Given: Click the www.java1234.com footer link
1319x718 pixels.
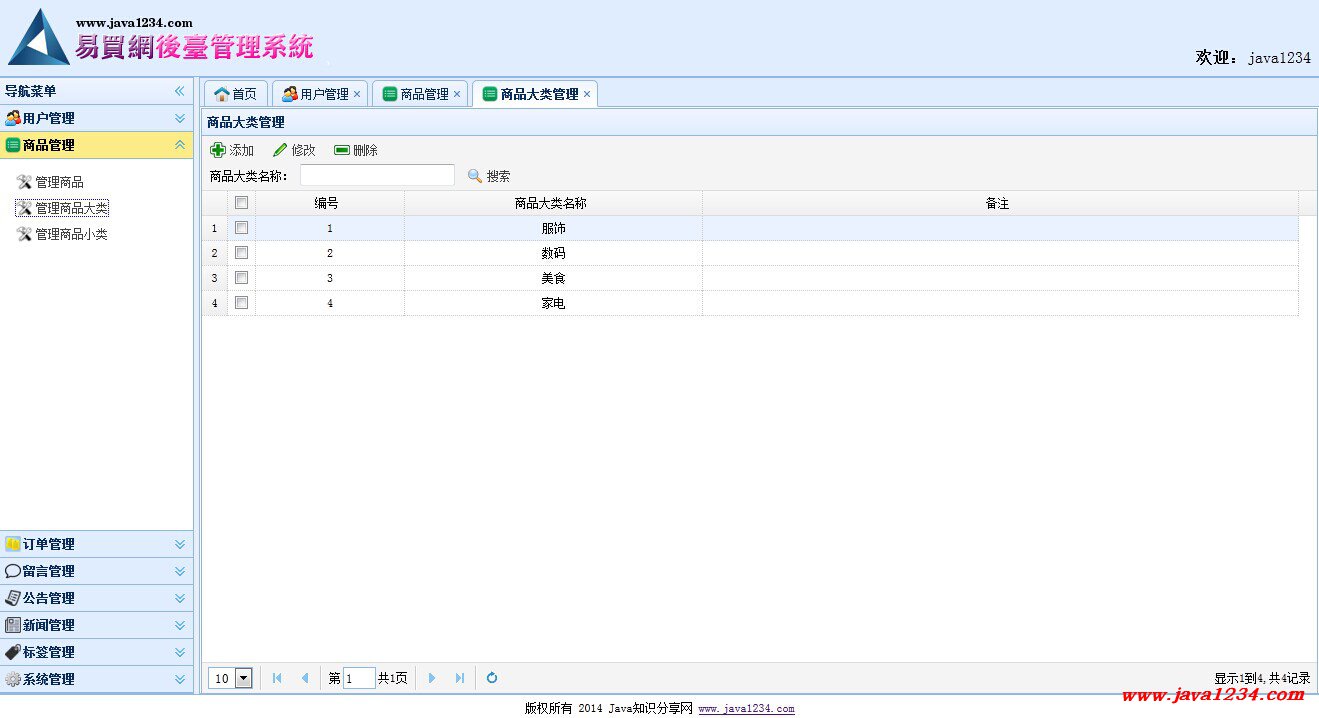Looking at the screenshot, I should click(x=746, y=709).
